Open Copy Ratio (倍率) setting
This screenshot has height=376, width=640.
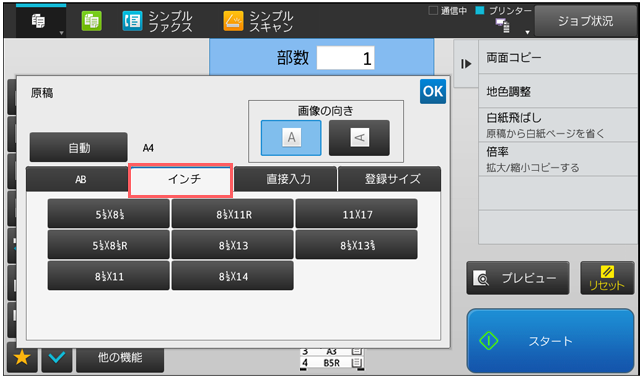[x=558, y=159]
